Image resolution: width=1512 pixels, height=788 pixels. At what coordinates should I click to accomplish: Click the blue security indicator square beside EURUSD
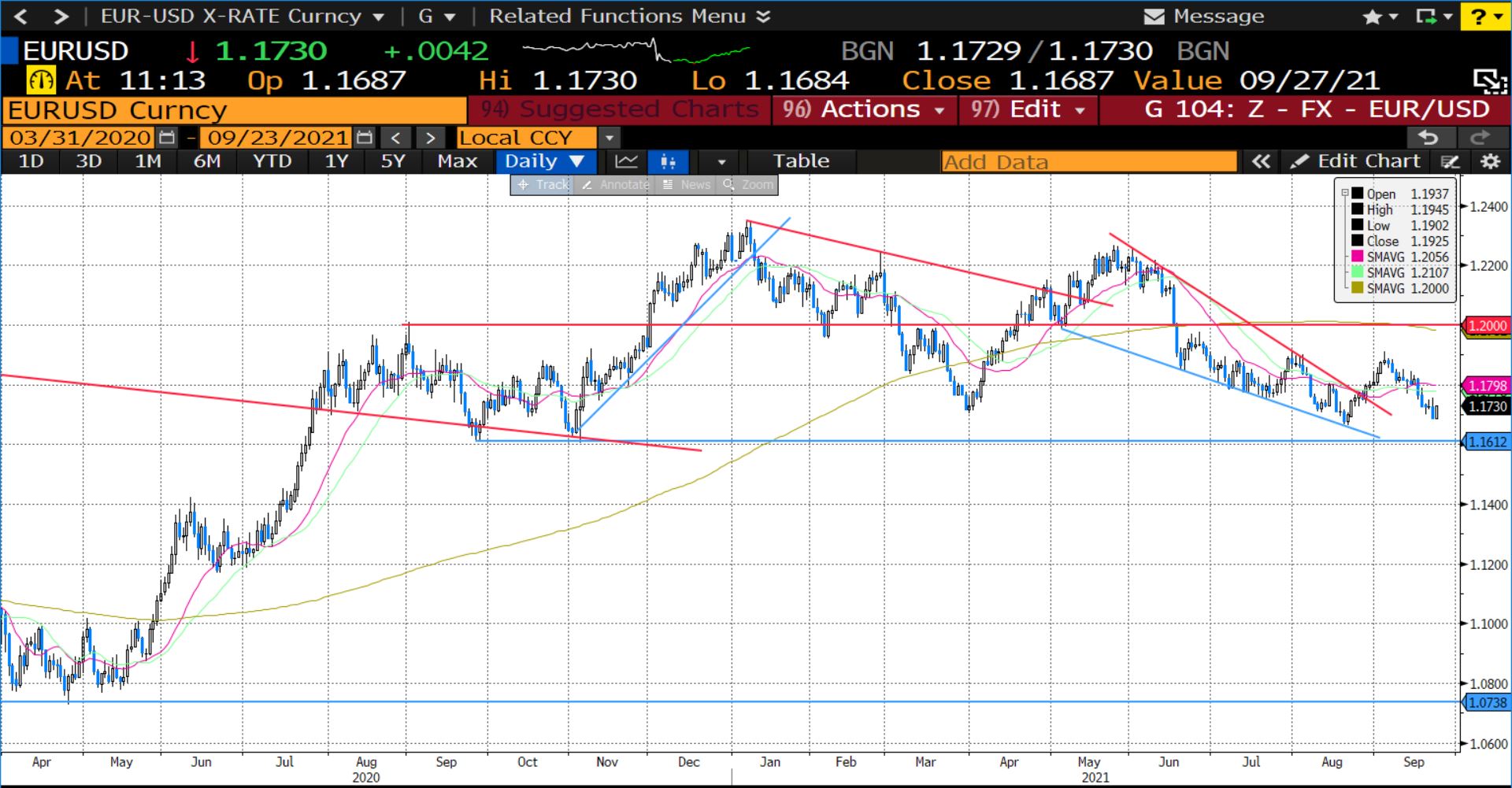(9, 51)
